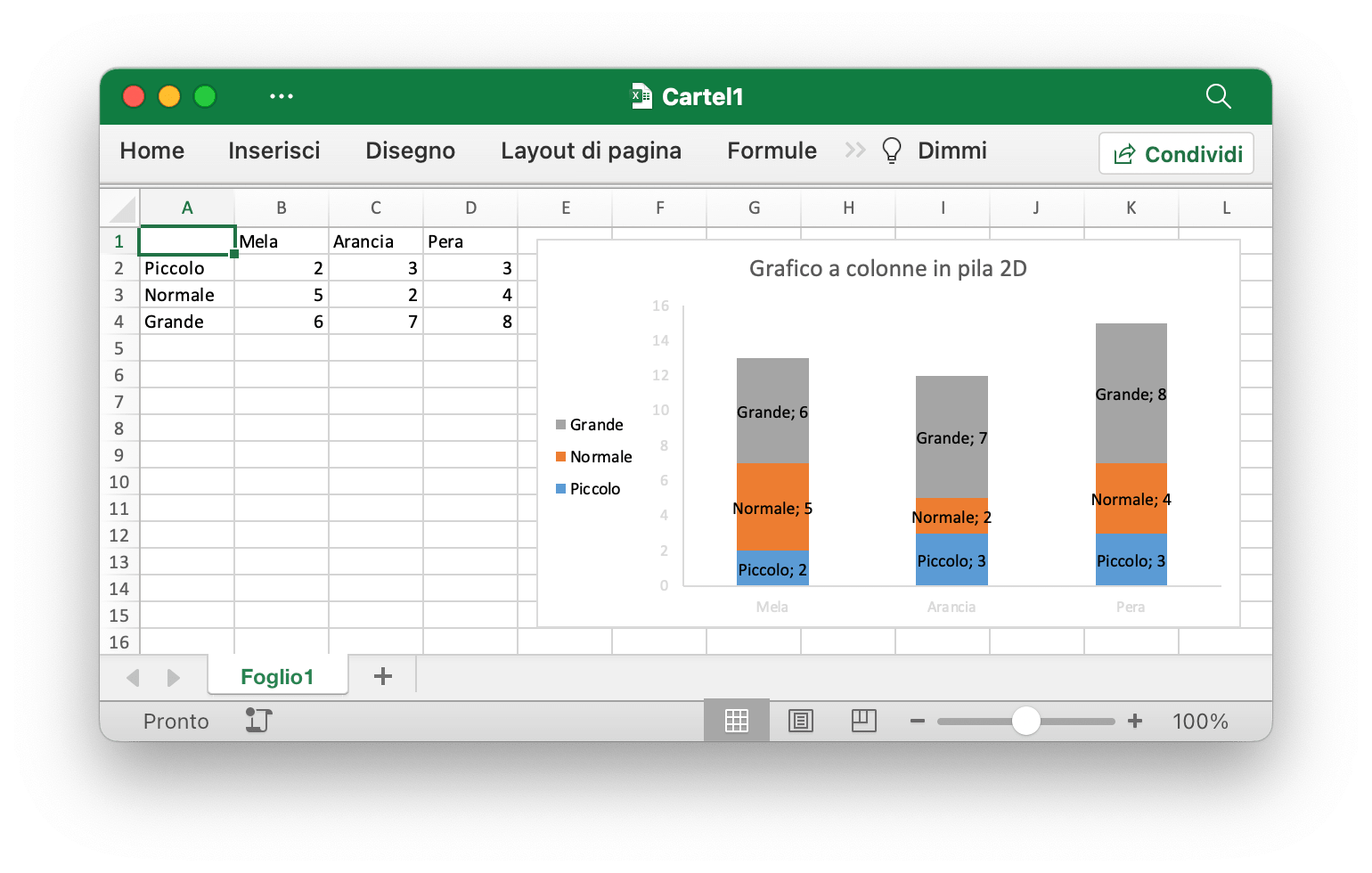The height and width of the screenshot is (873, 1372).
Task: Click the 'Normale; 2' data label
Action: 951,518
